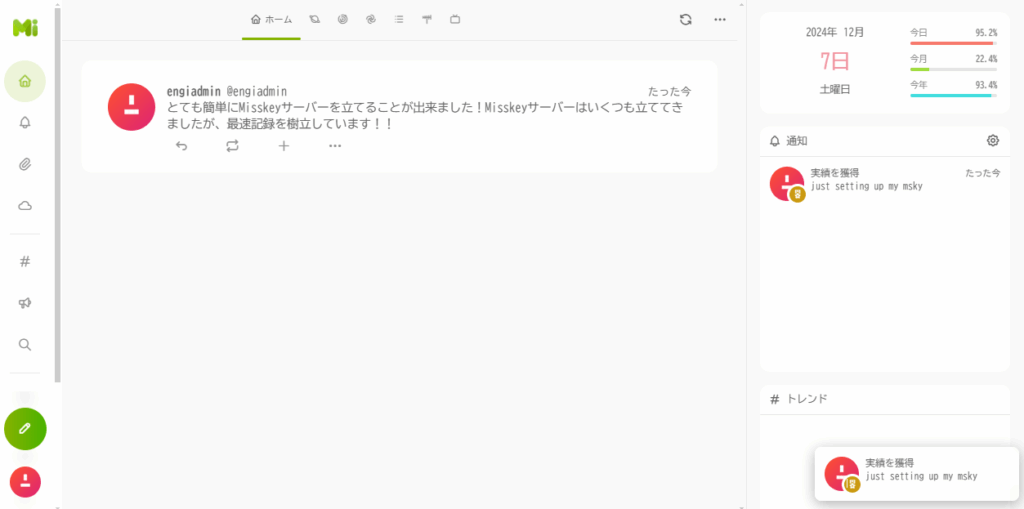Click the 実績を獲得 toast popup

click(917, 474)
